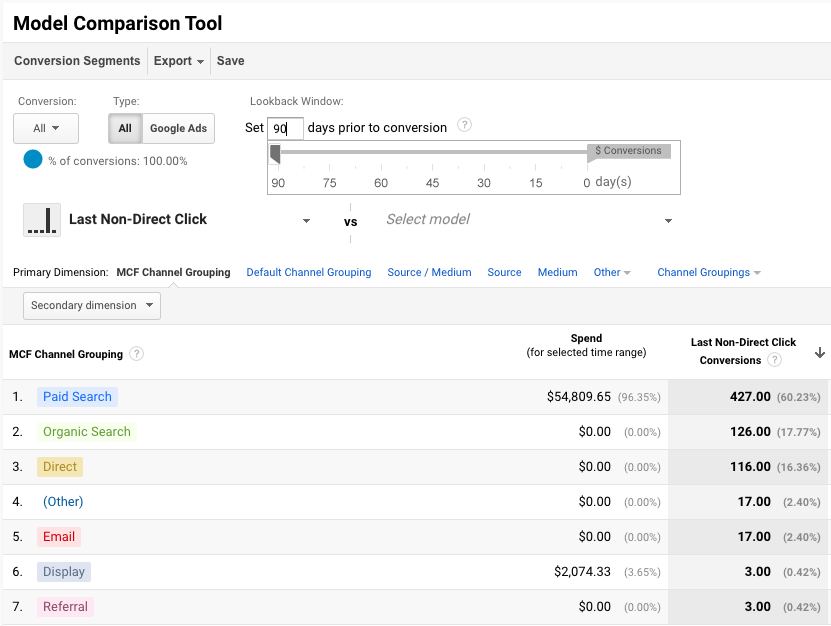The image size is (831, 626).
Task: Expand the Secondary dimension dropdown
Action: click(x=92, y=305)
